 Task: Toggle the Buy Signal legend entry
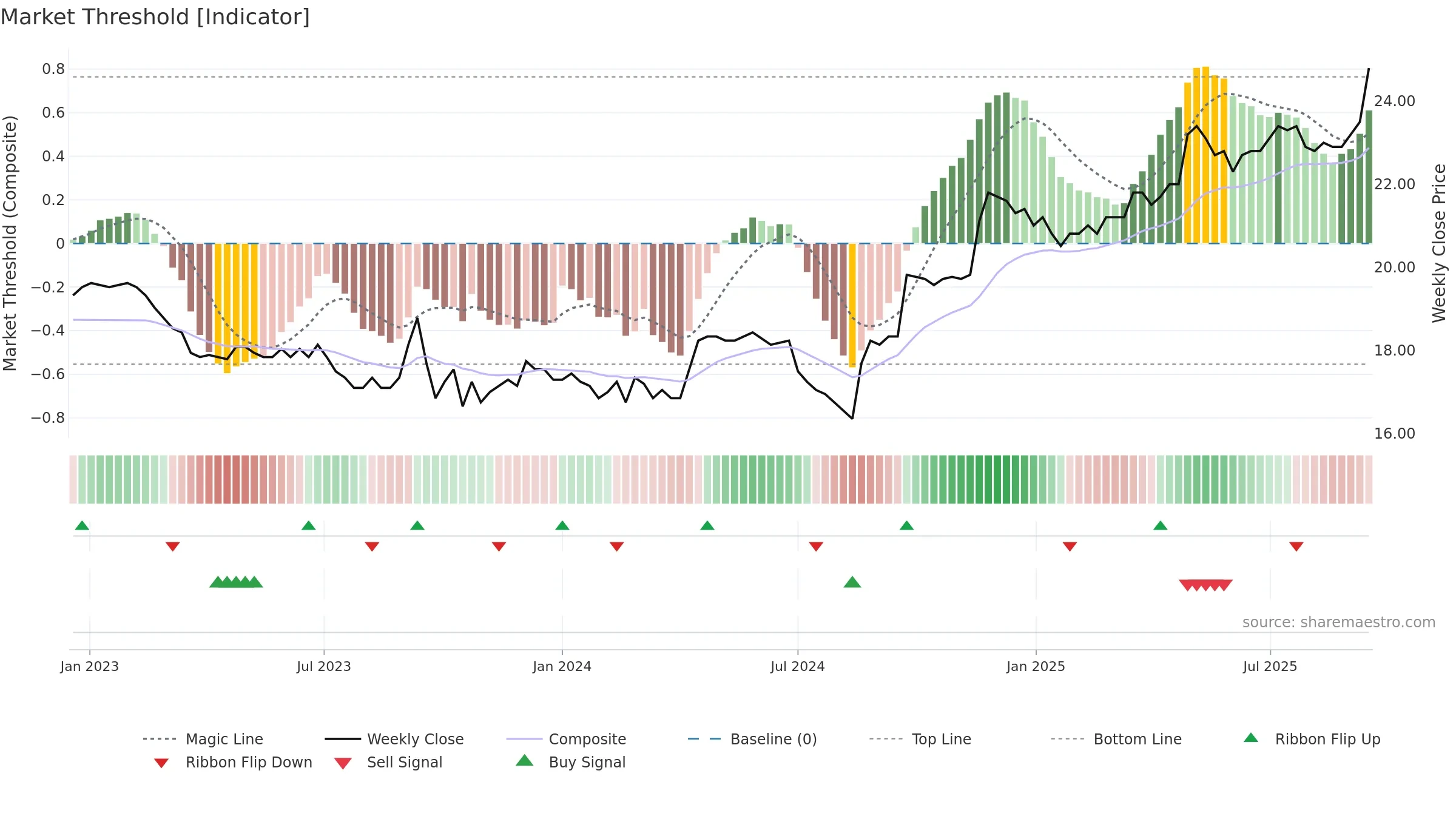tap(570, 762)
